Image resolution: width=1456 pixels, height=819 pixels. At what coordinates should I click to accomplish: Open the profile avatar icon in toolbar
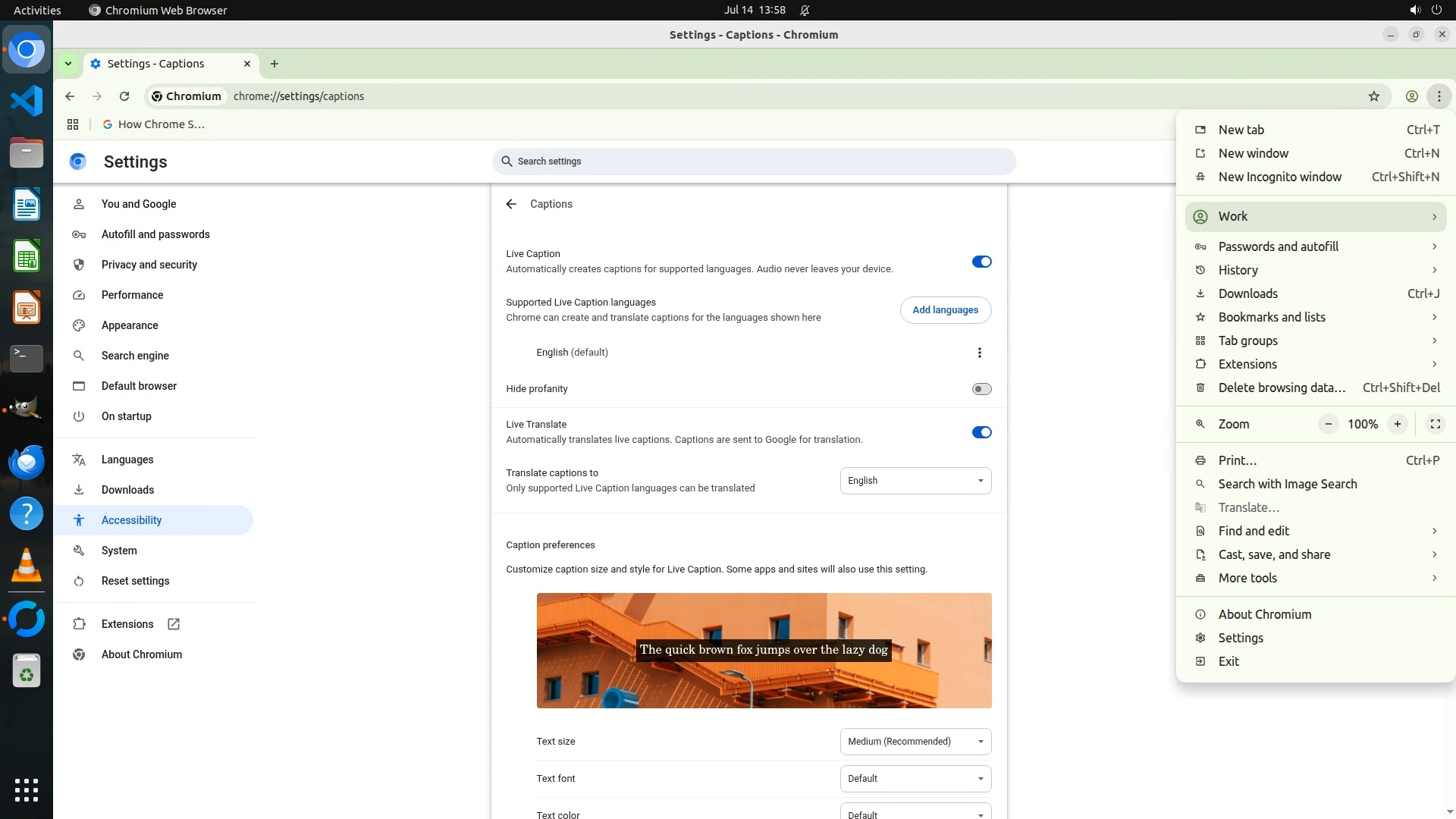[1411, 96]
